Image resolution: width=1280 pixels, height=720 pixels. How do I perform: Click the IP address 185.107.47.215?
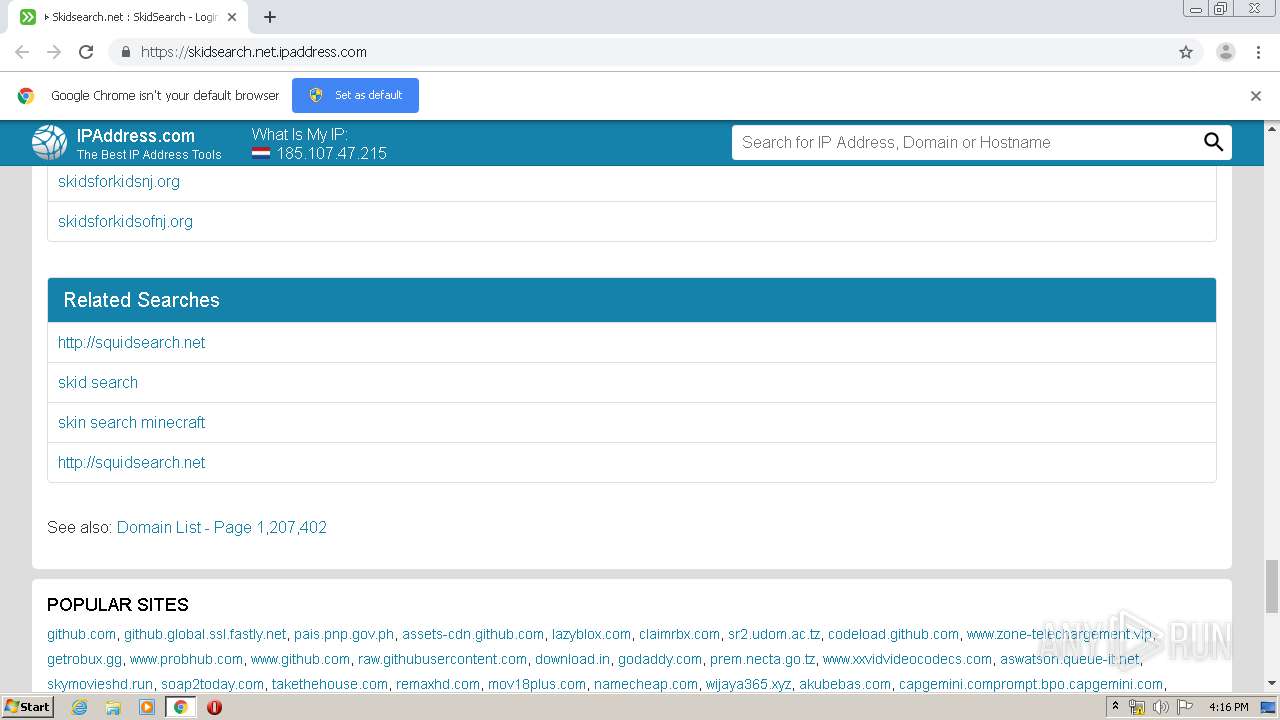click(332, 154)
